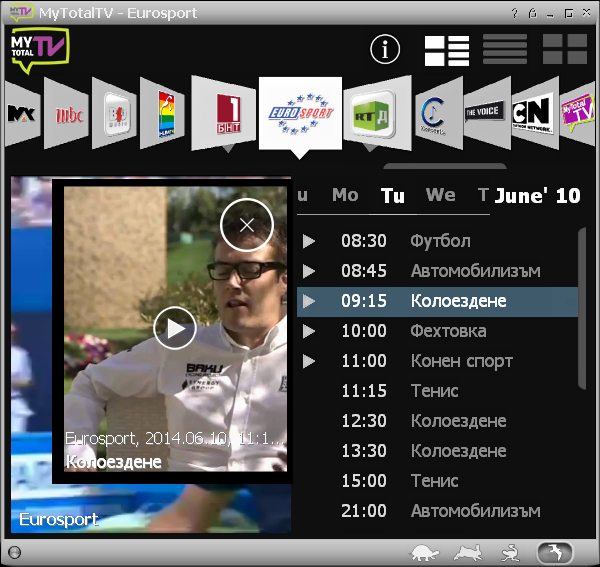
Task: Select the 08:45 Автомобилизъм program
Action: click(437, 271)
